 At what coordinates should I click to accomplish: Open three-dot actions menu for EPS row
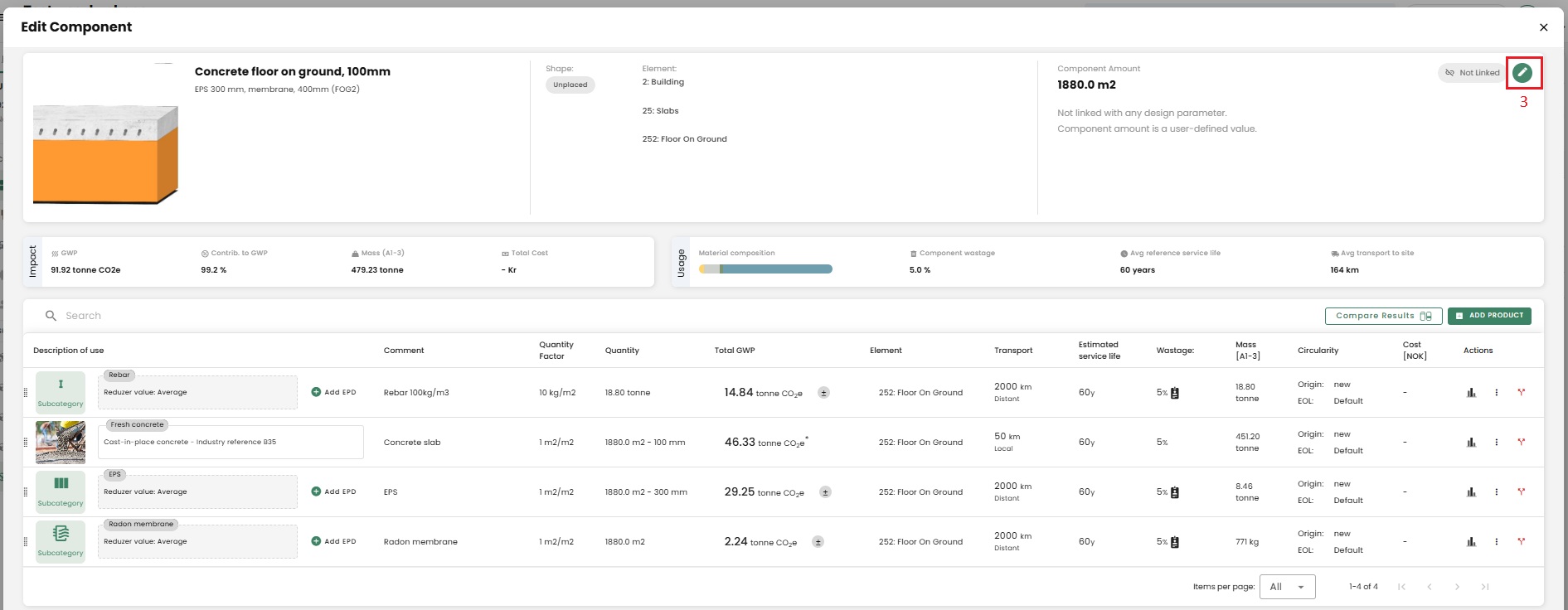tap(1496, 492)
